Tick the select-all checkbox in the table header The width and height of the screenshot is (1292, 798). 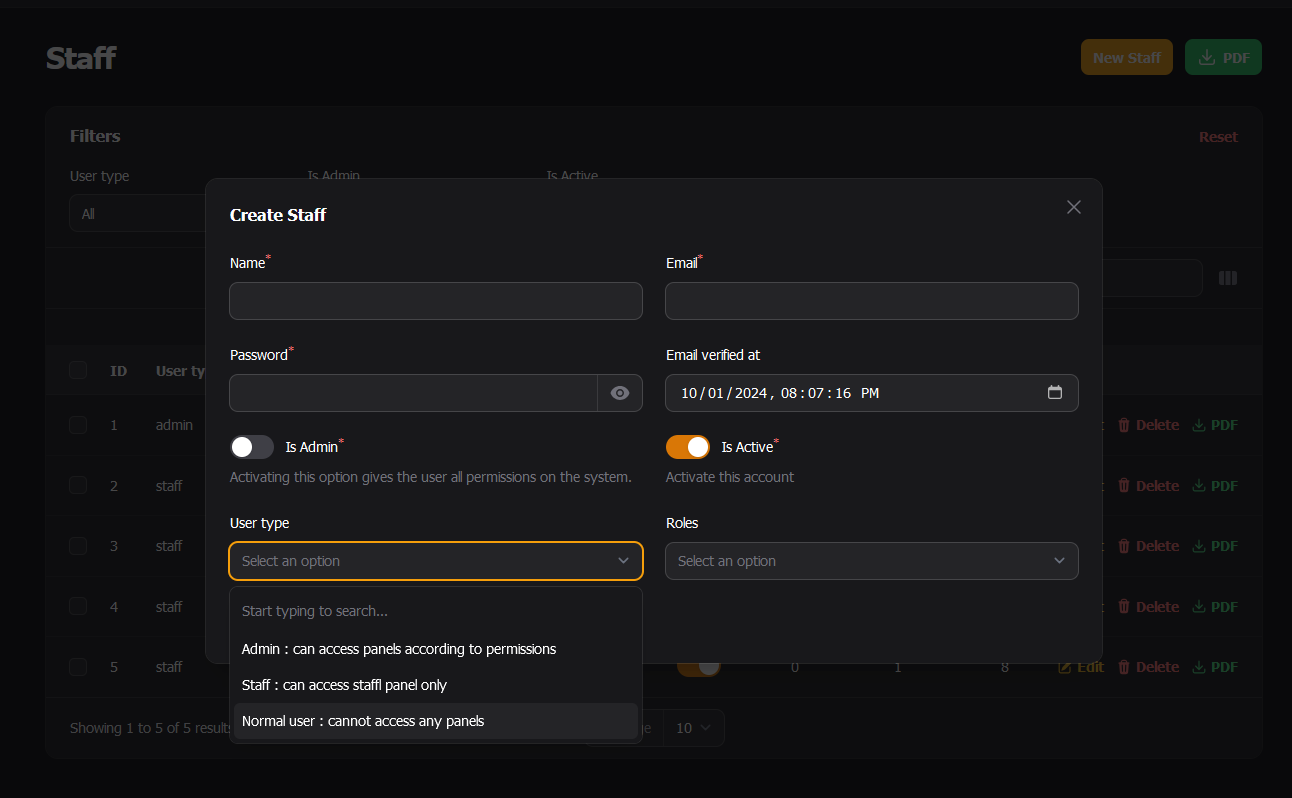coord(78,371)
